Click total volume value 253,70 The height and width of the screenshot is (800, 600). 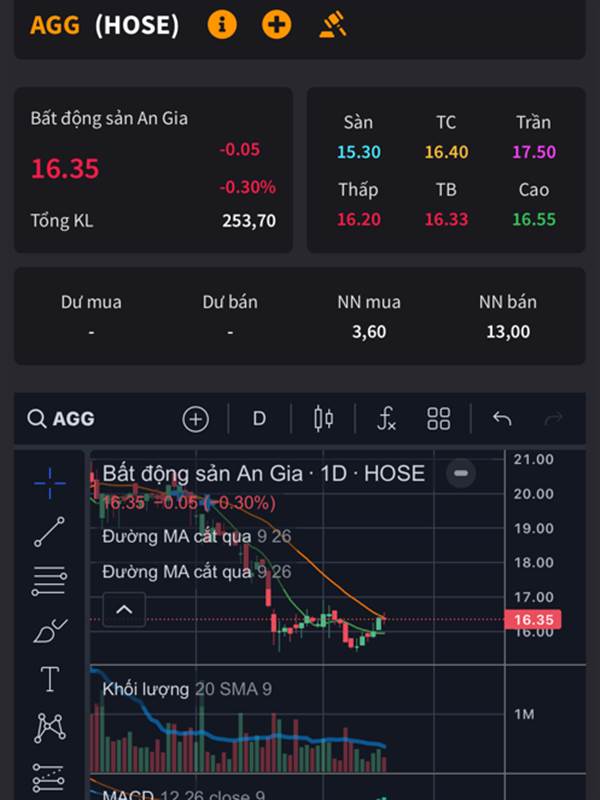tap(249, 221)
